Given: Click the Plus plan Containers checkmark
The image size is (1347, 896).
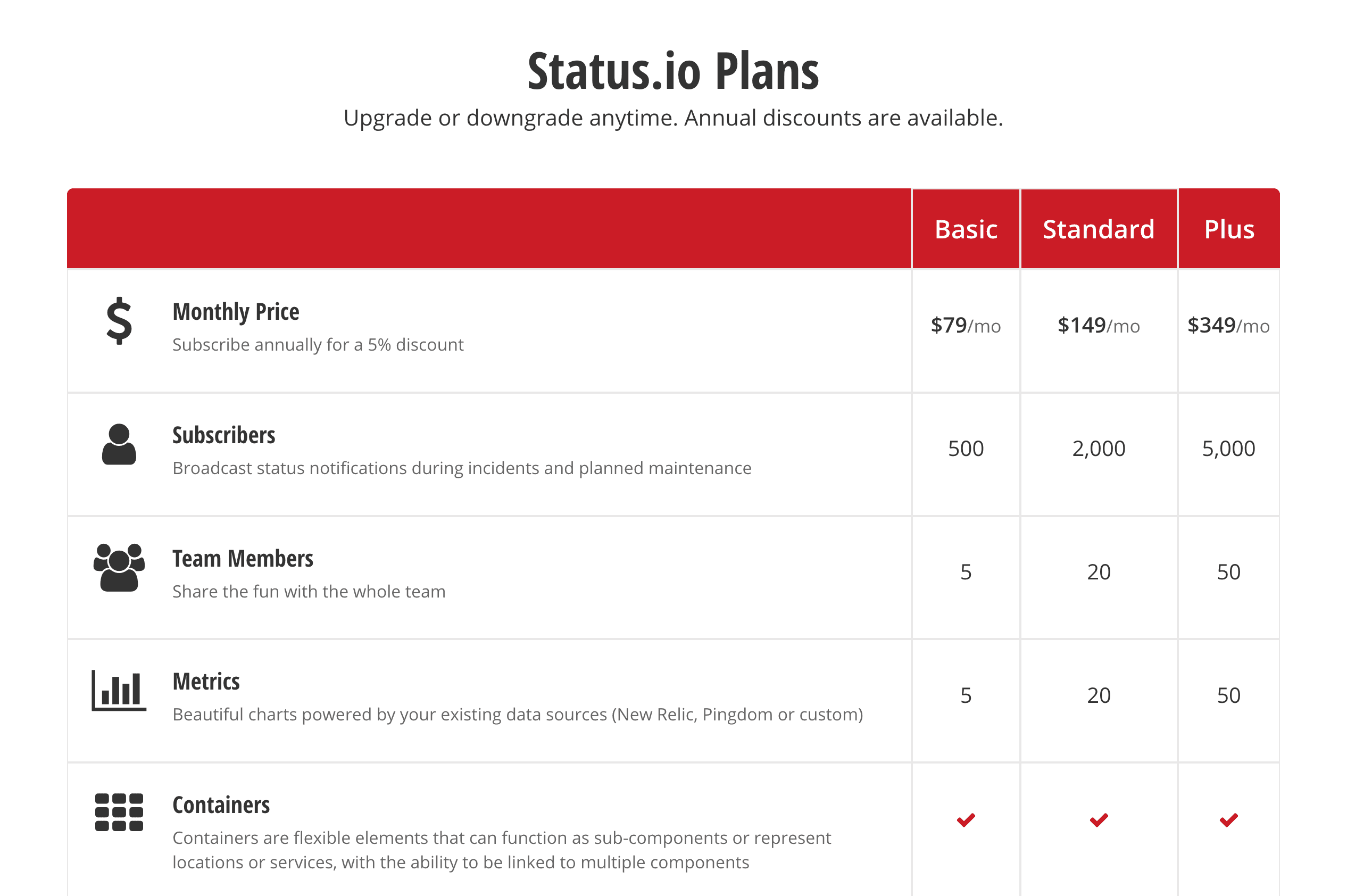Looking at the screenshot, I should [x=1228, y=820].
